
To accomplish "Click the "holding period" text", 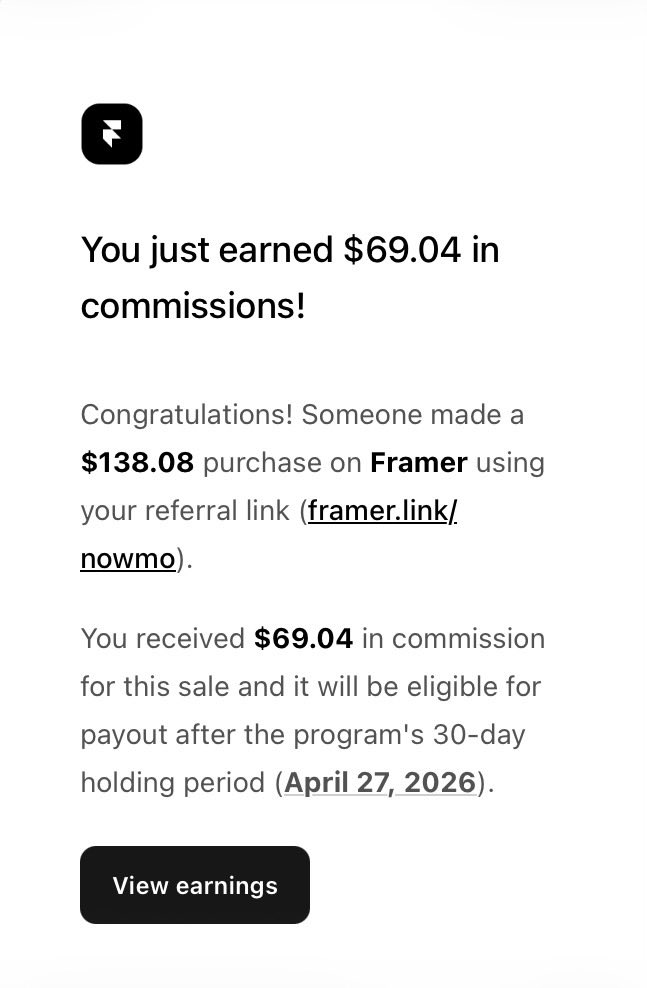I will pos(174,782).
